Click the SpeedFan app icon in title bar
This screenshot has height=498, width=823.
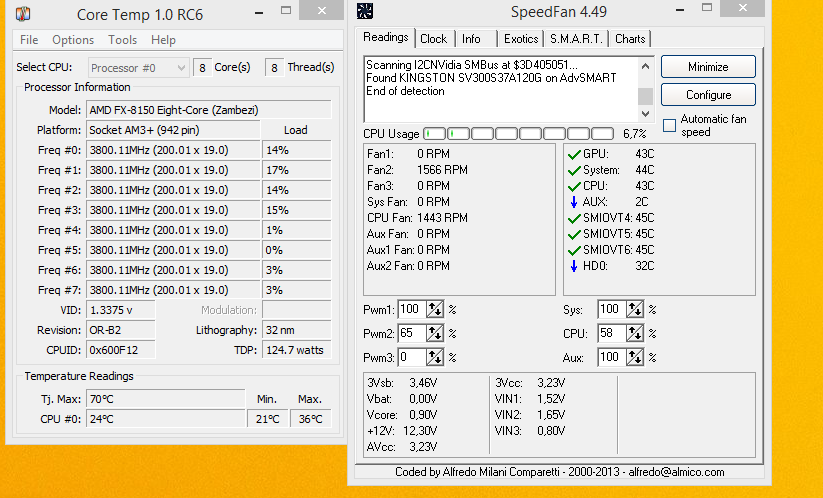coord(365,11)
